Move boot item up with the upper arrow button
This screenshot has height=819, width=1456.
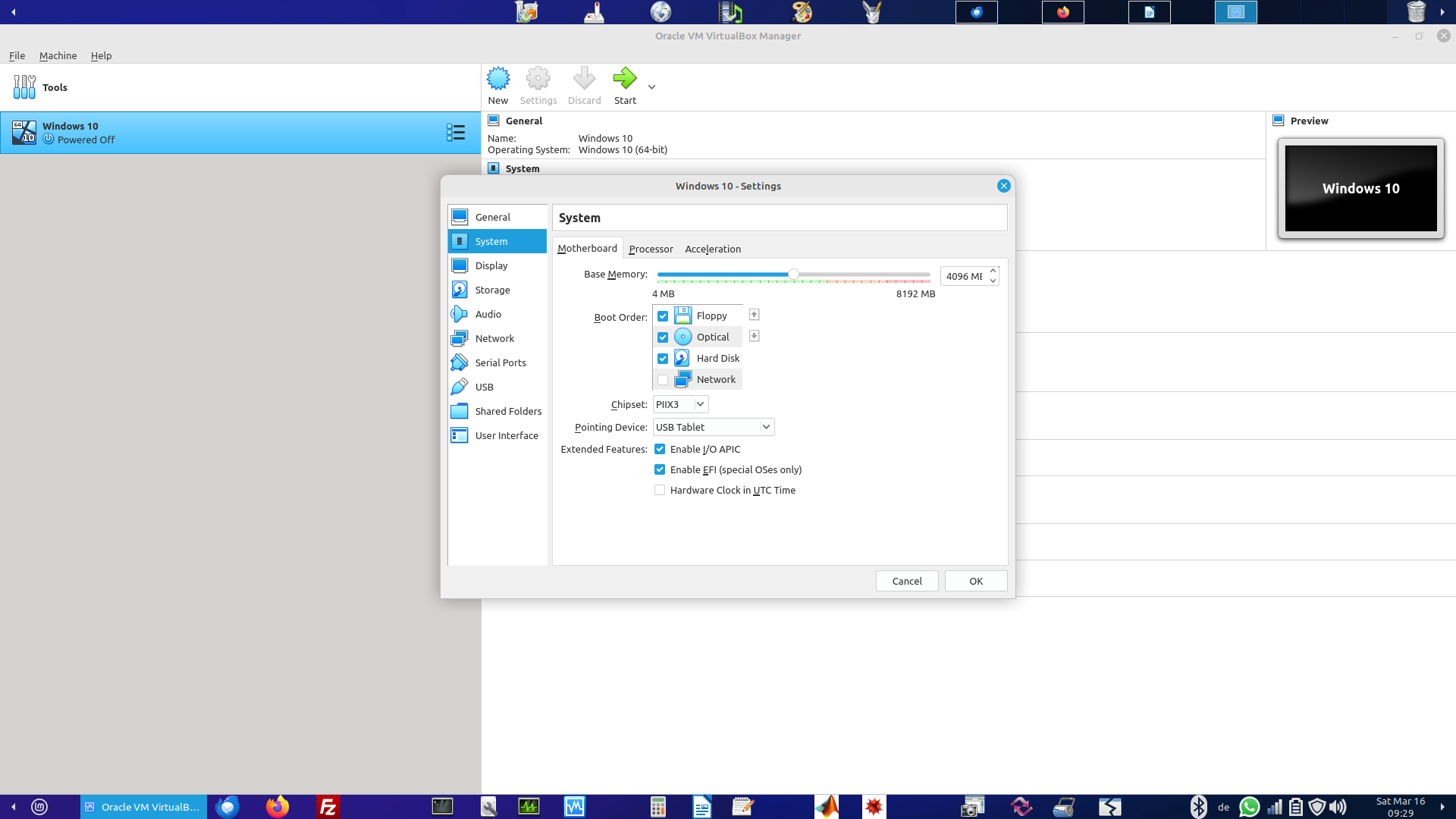(754, 315)
